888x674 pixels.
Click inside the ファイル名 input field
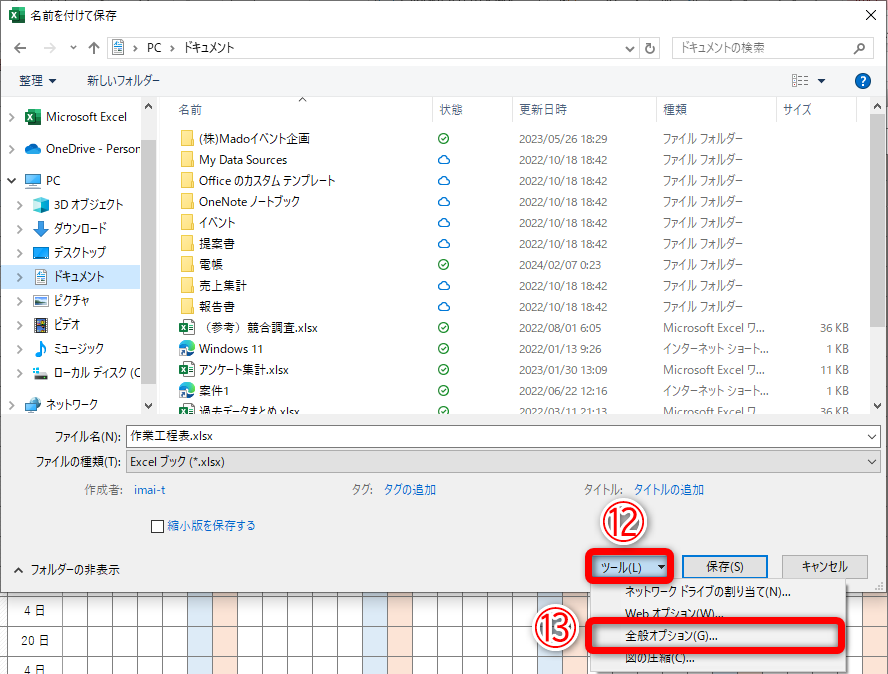click(400, 435)
